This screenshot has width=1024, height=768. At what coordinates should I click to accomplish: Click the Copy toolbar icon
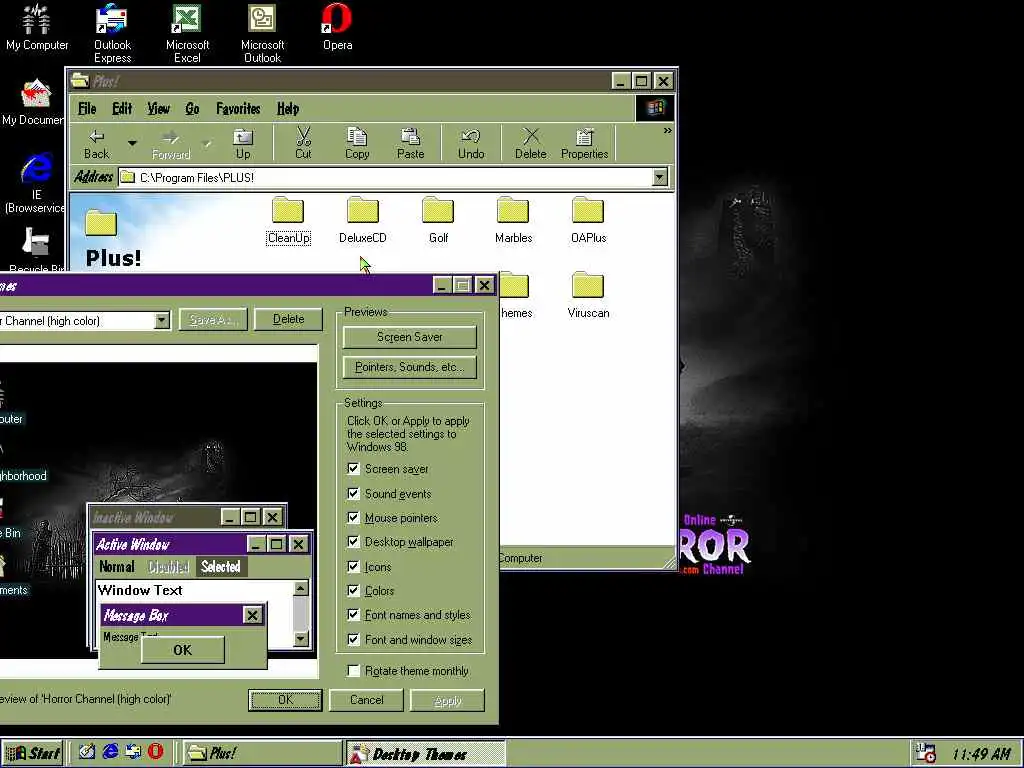coord(357,144)
